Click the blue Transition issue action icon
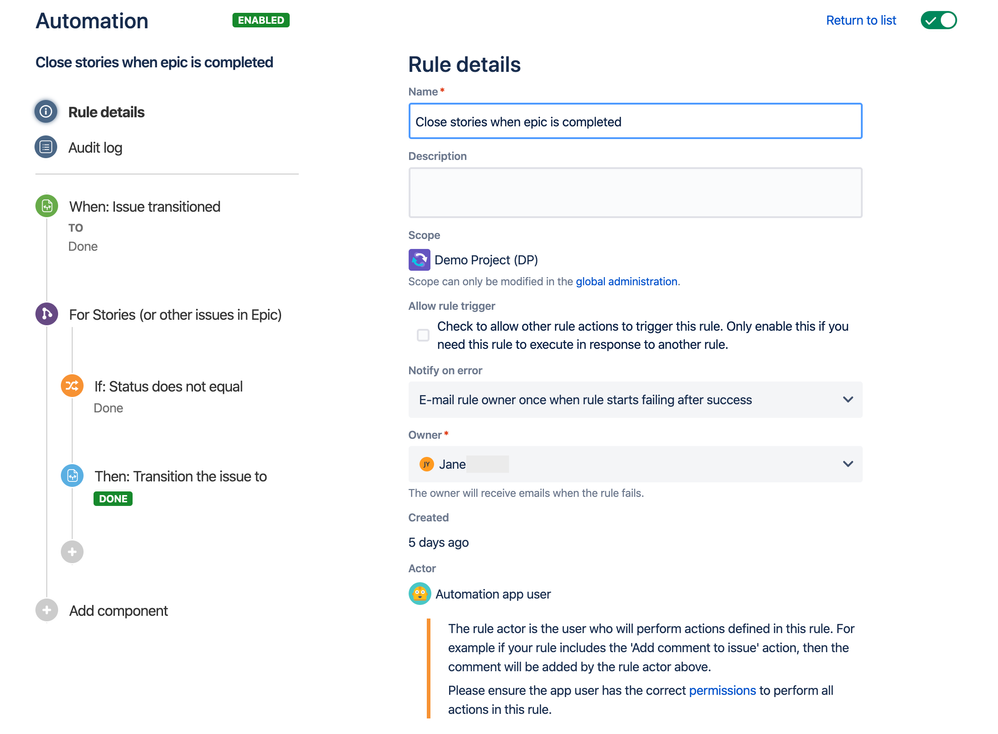The height and width of the screenshot is (734, 998). [72, 476]
